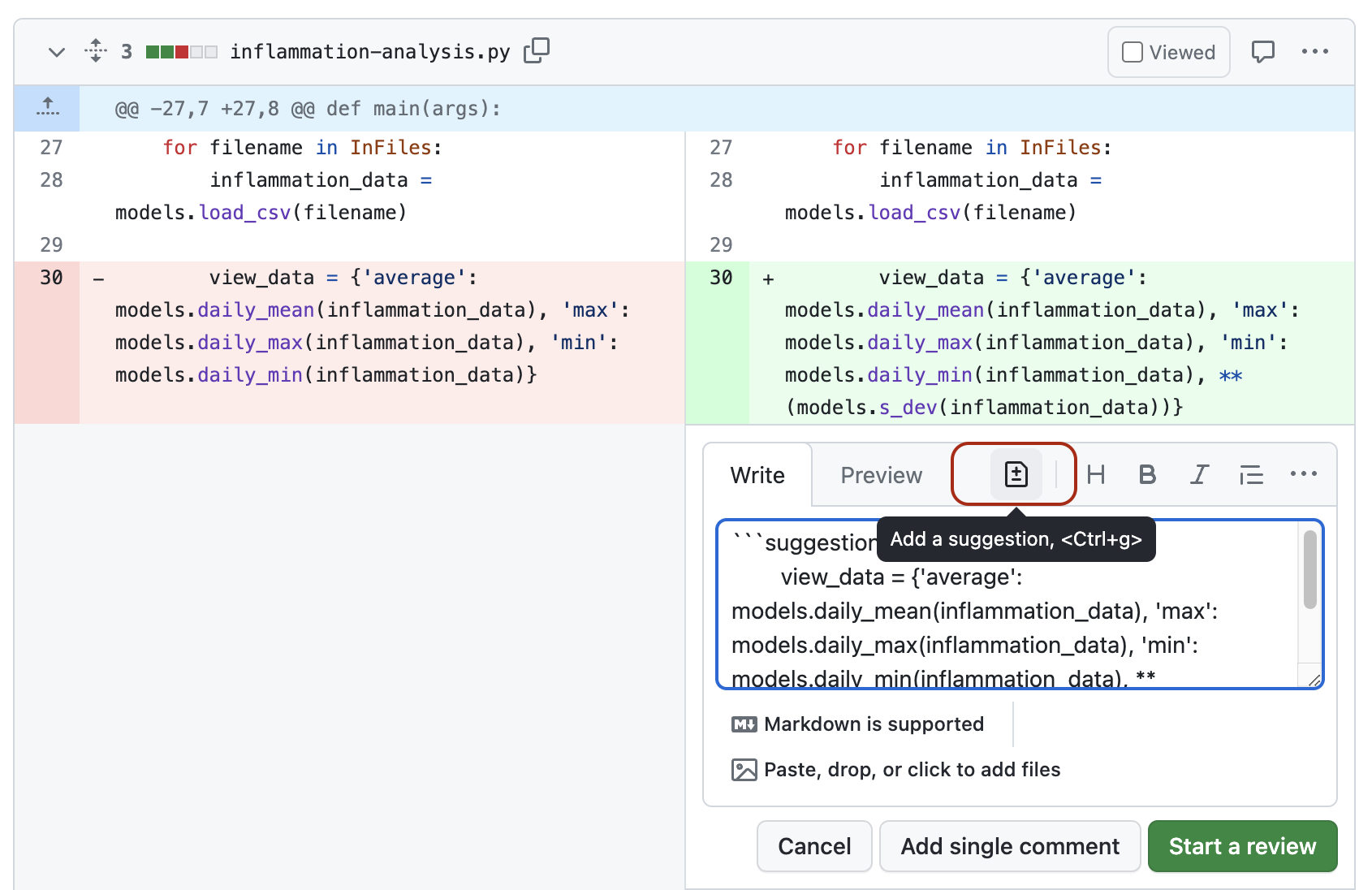The height and width of the screenshot is (890, 1372).
Task: Click the Markdown is supported icon
Action: point(744,724)
